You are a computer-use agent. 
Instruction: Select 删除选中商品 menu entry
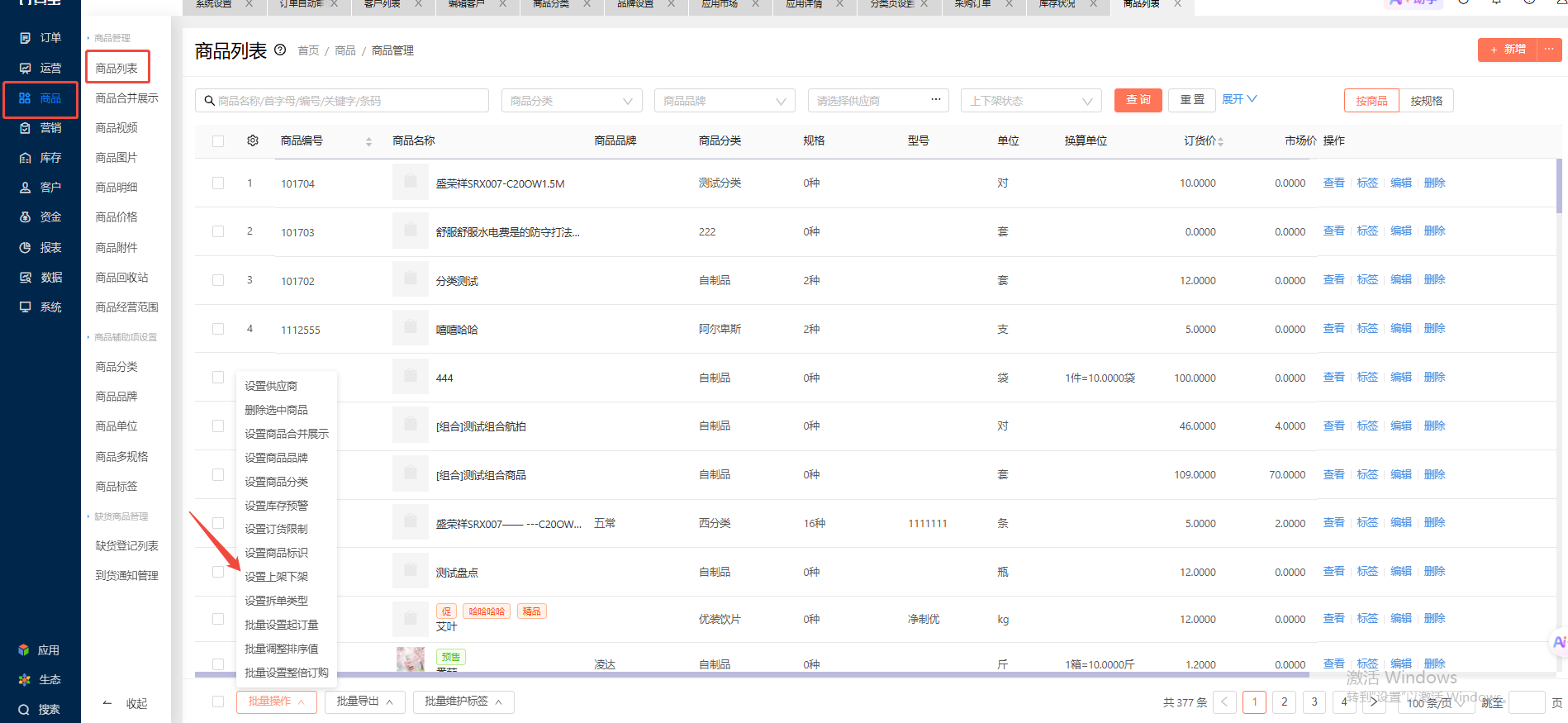276,410
